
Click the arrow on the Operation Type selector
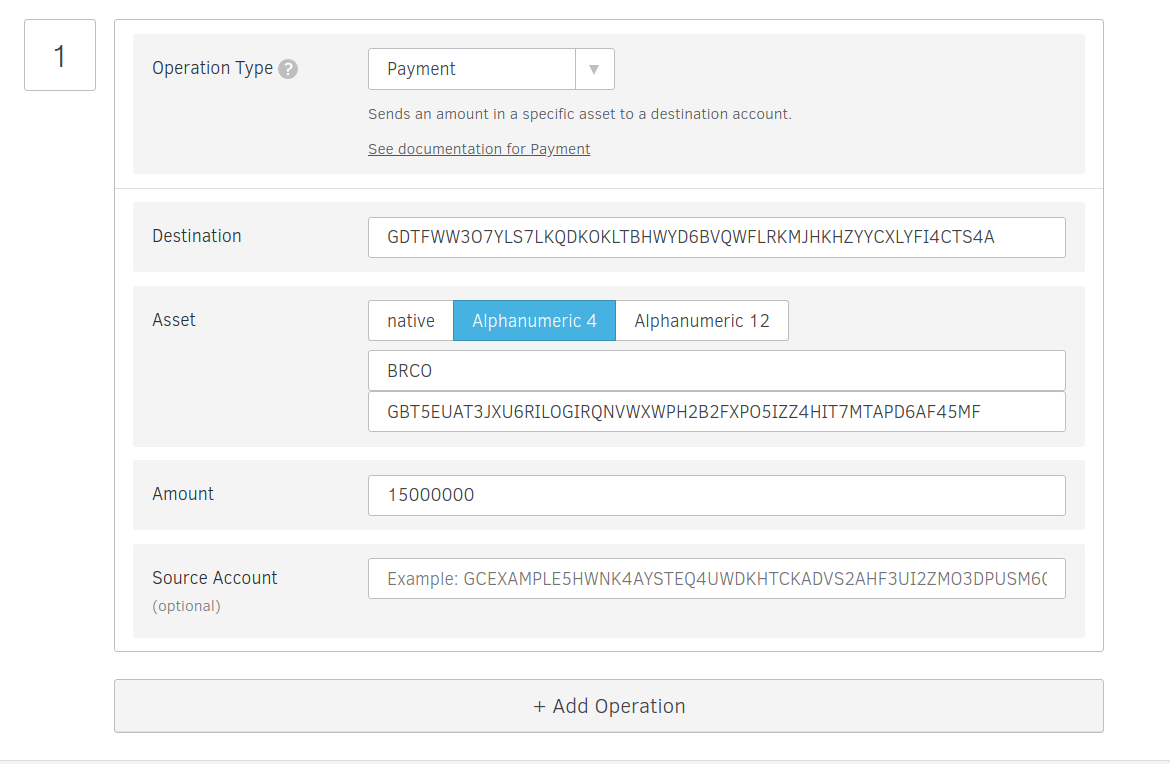point(594,69)
